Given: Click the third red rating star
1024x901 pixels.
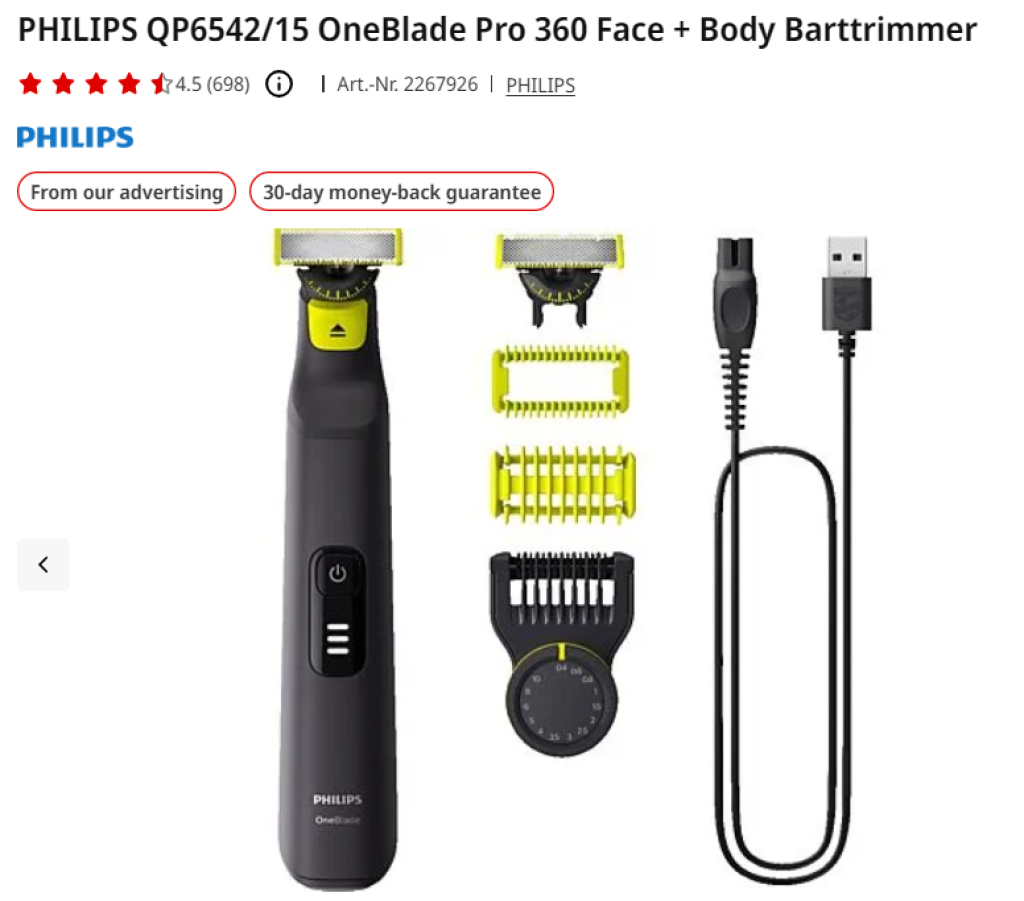Looking at the screenshot, I should click(96, 84).
